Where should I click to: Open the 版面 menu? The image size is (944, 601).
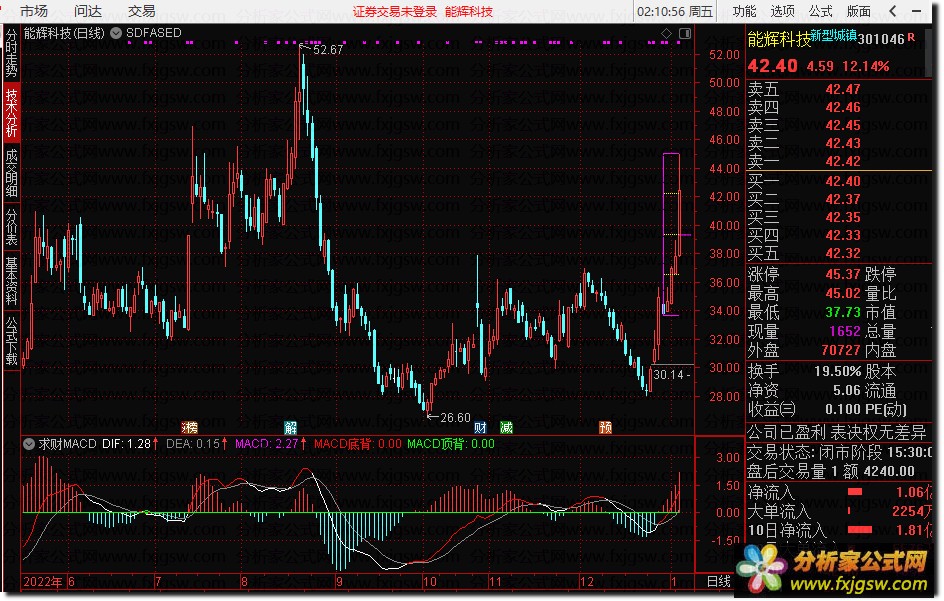tap(859, 11)
